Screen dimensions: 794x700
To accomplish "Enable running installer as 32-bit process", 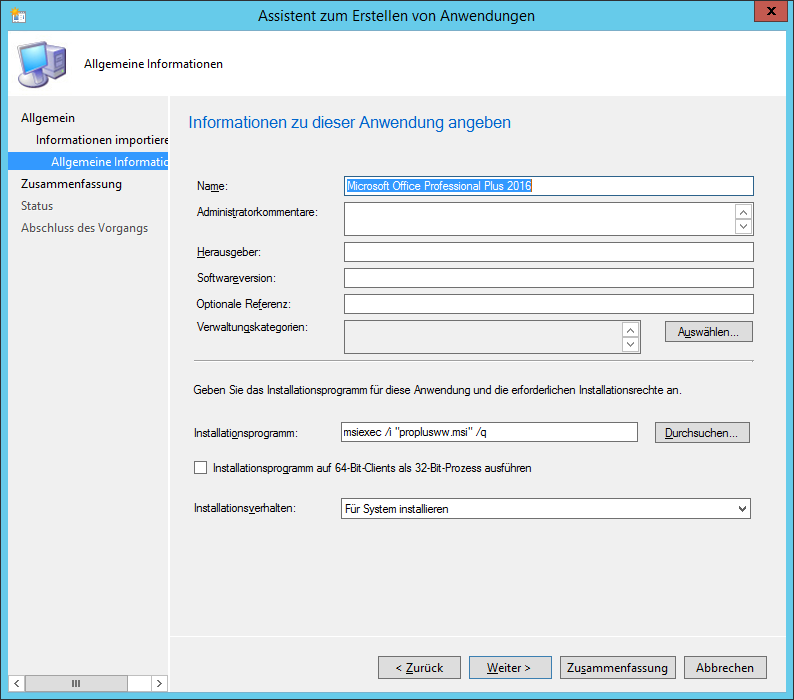I will pyautogui.click(x=201, y=467).
